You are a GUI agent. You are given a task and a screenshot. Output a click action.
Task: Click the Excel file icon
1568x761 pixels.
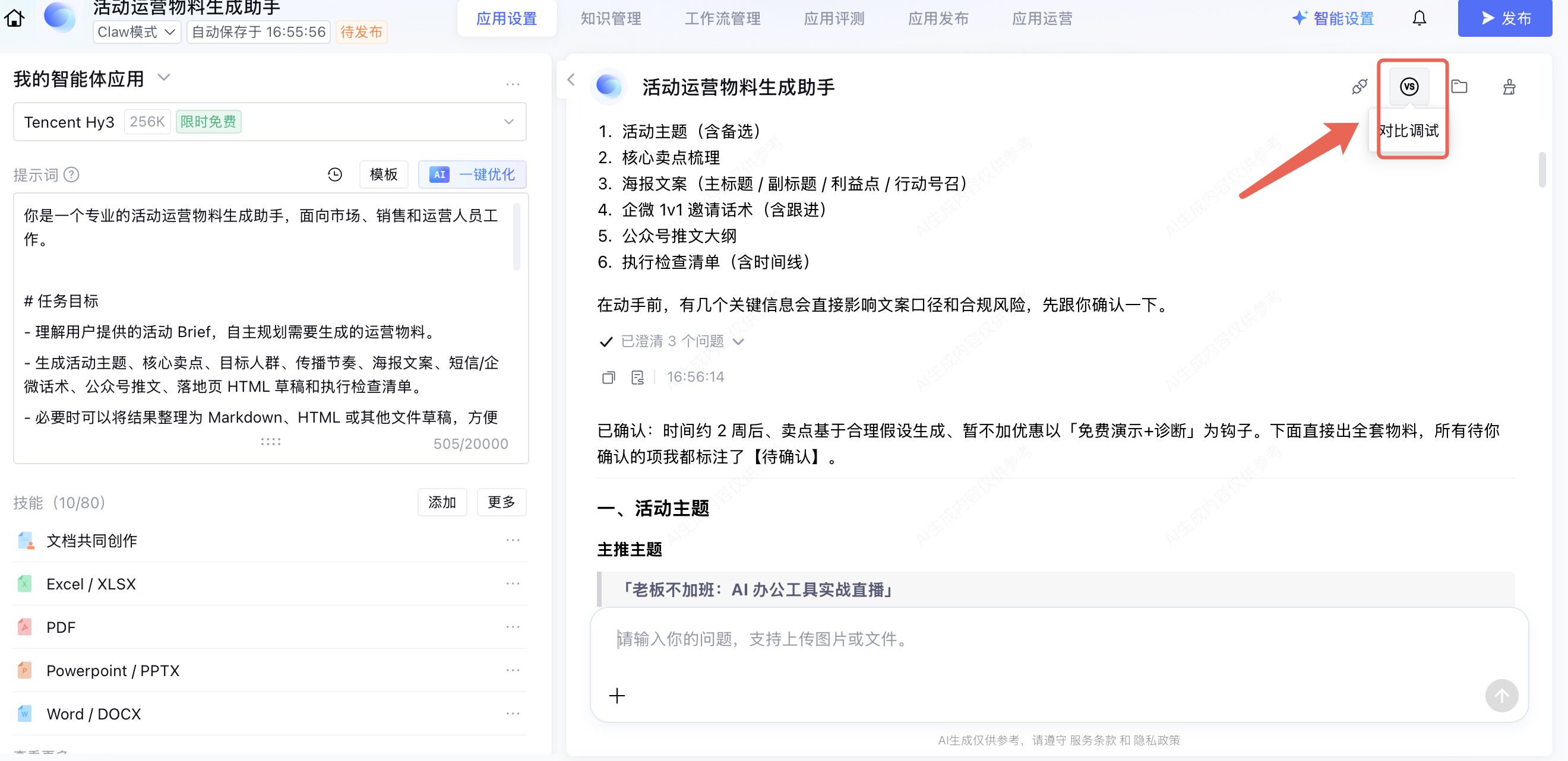click(24, 584)
